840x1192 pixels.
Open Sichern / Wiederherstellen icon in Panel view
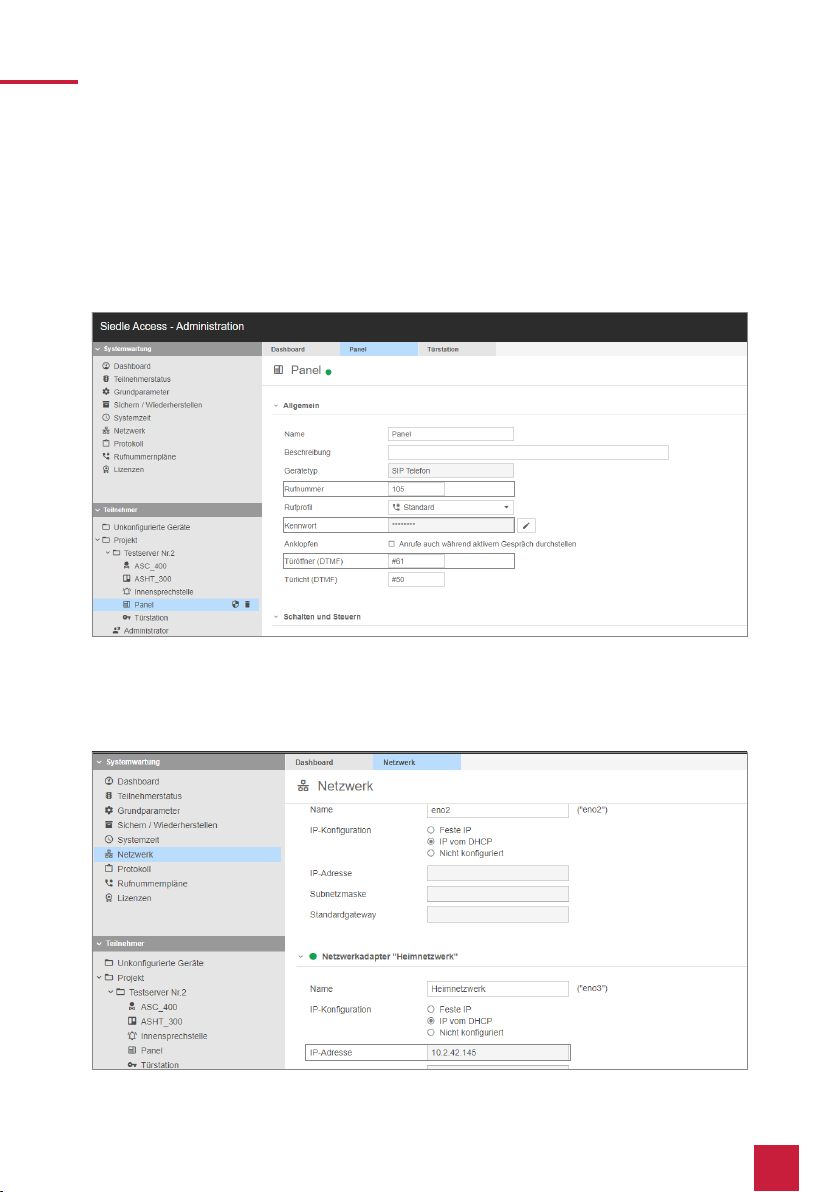point(106,404)
